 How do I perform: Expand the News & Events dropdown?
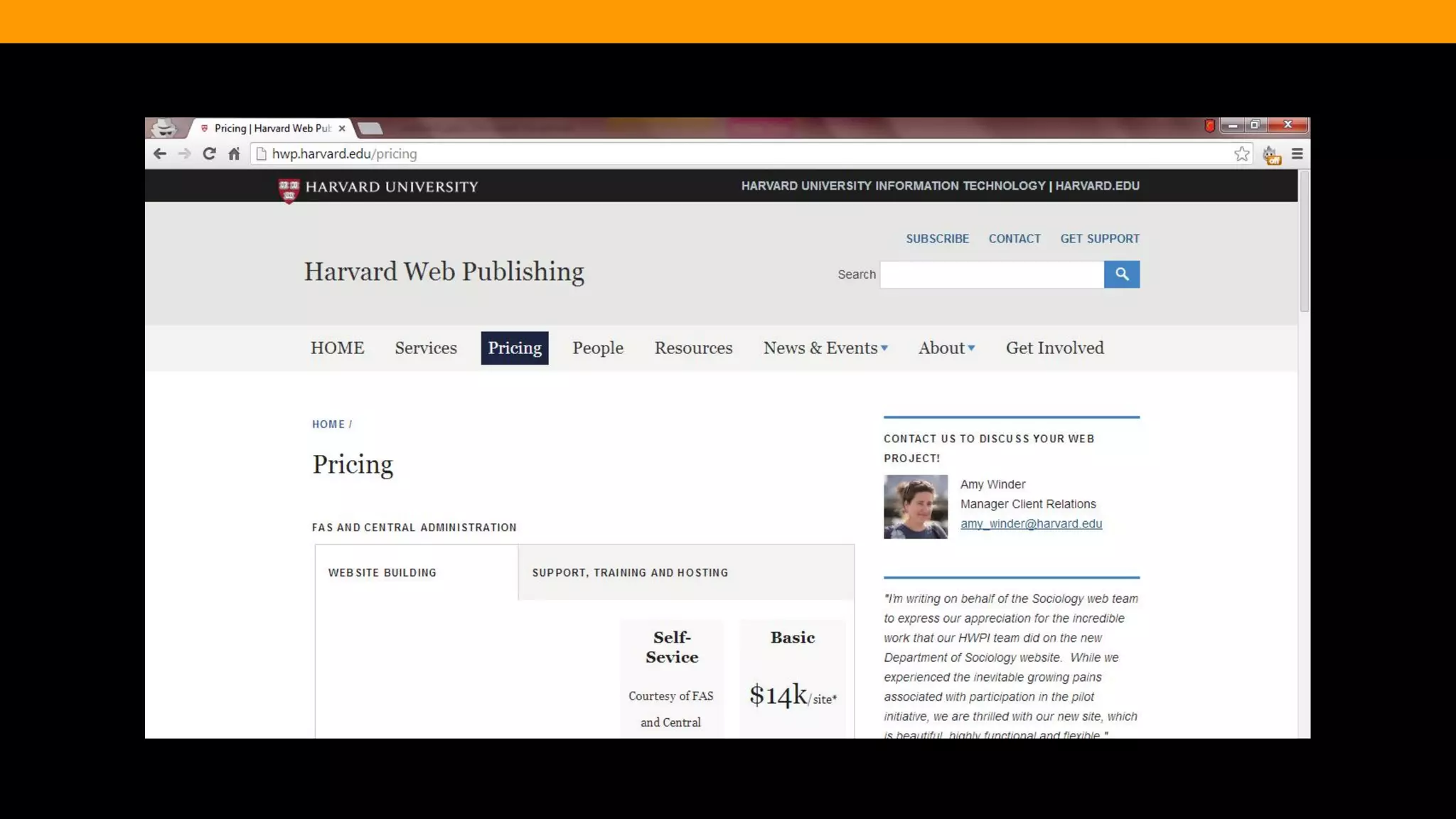[x=825, y=348]
